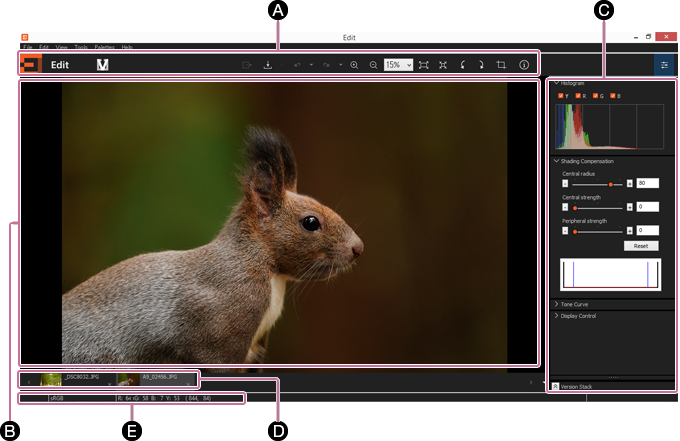Collapse the Shading Compensation section

[556, 161]
